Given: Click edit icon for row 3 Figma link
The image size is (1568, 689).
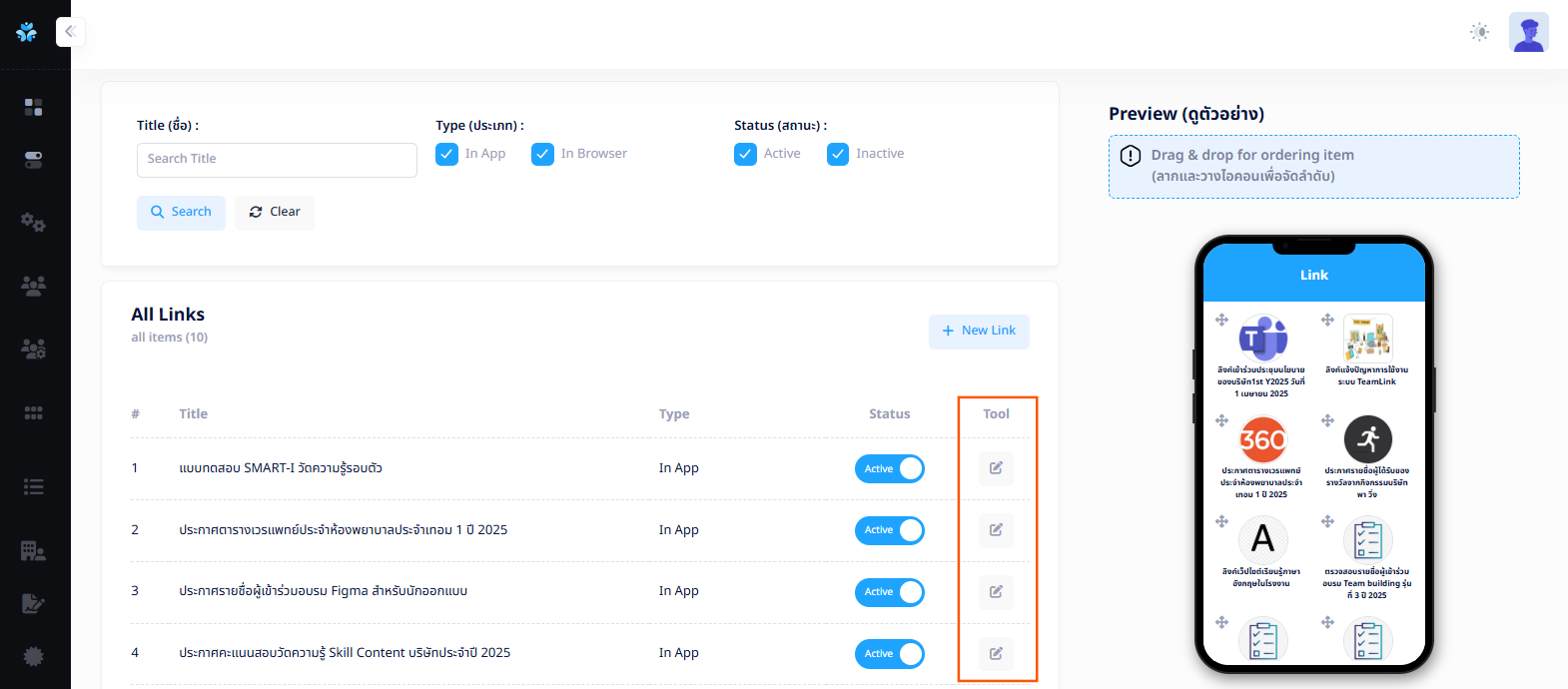Looking at the screenshot, I should [996, 592].
